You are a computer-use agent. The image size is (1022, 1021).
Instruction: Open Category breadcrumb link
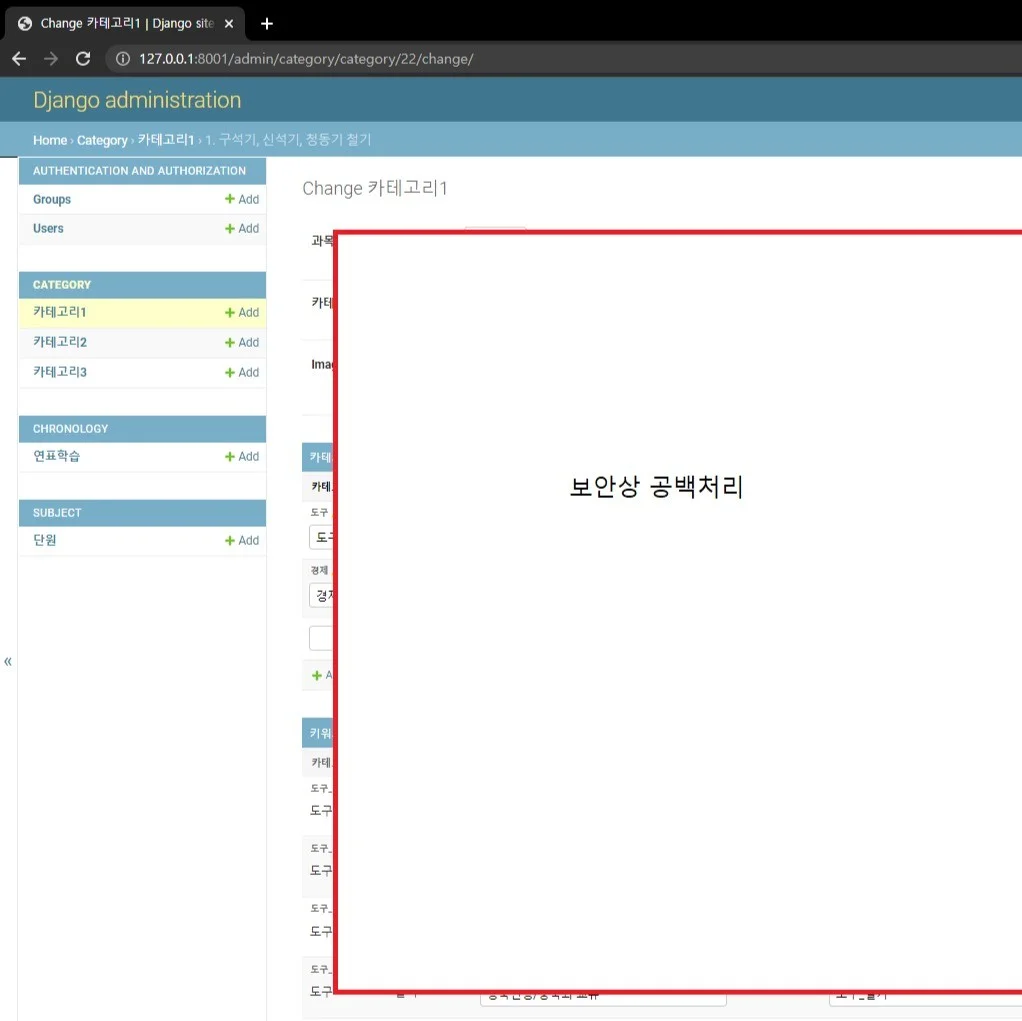tap(102, 140)
